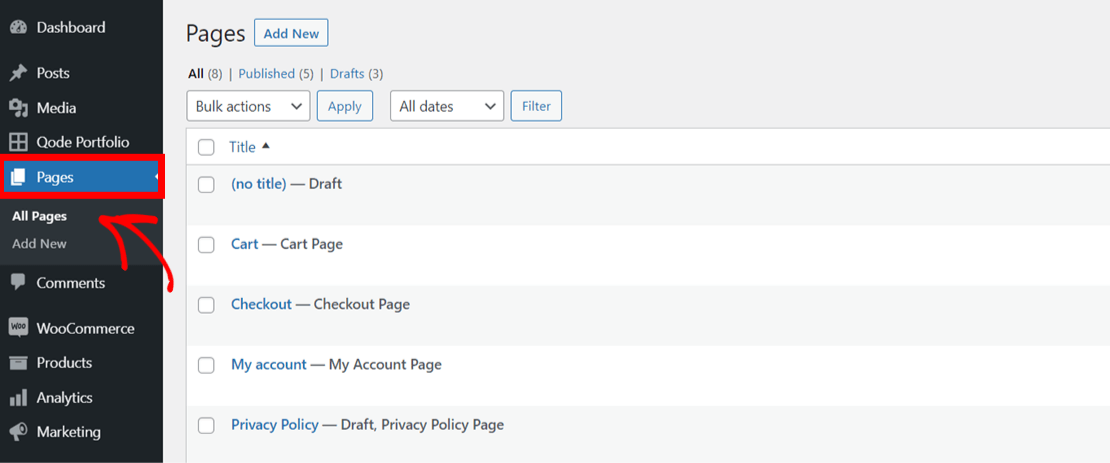Open the Media menu label
Image resolution: width=1110 pixels, height=463 pixels.
click(x=57, y=108)
